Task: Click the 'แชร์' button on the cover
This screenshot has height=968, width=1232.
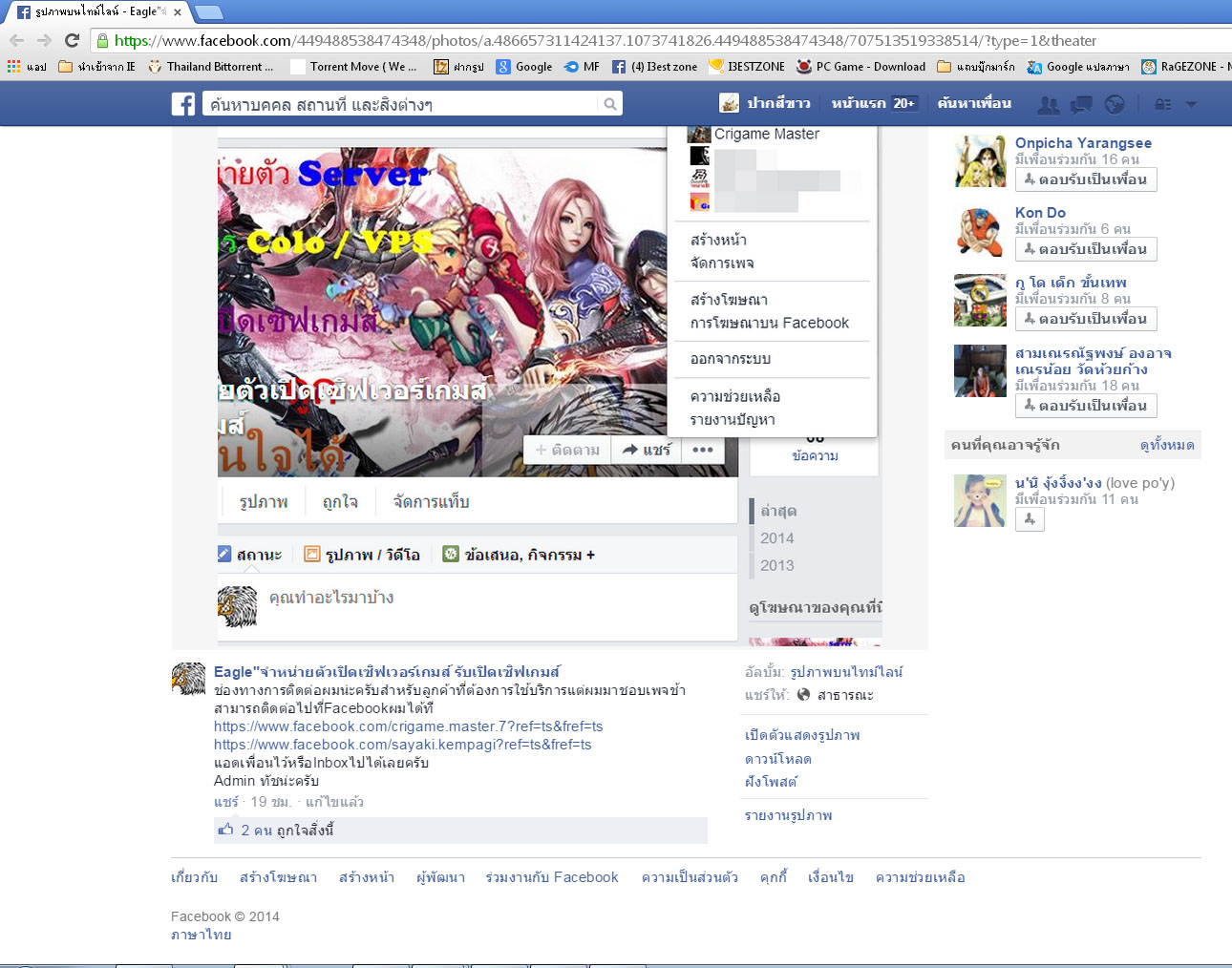Action: coord(647,450)
